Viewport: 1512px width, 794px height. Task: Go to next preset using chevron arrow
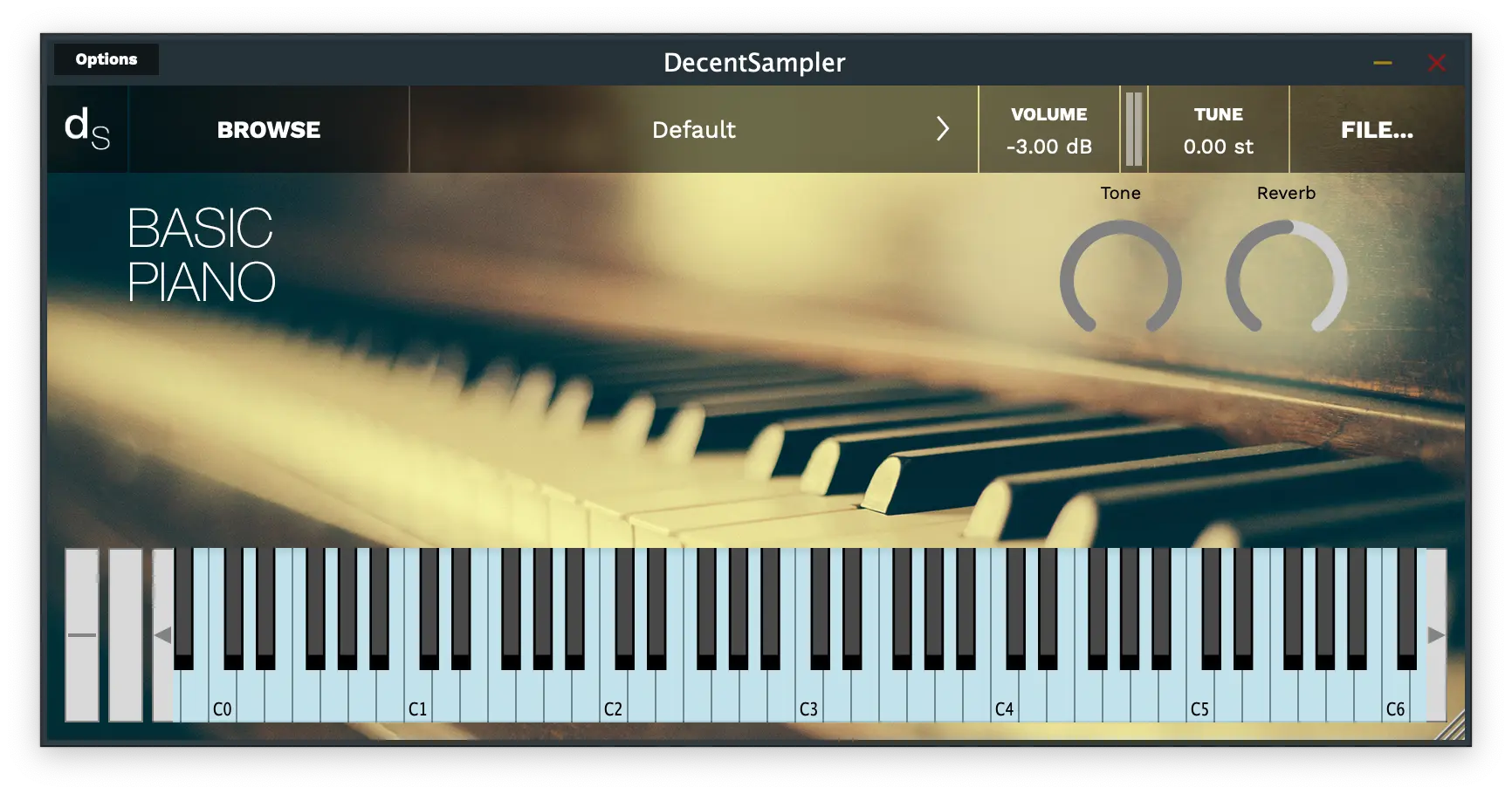tap(943, 129)
